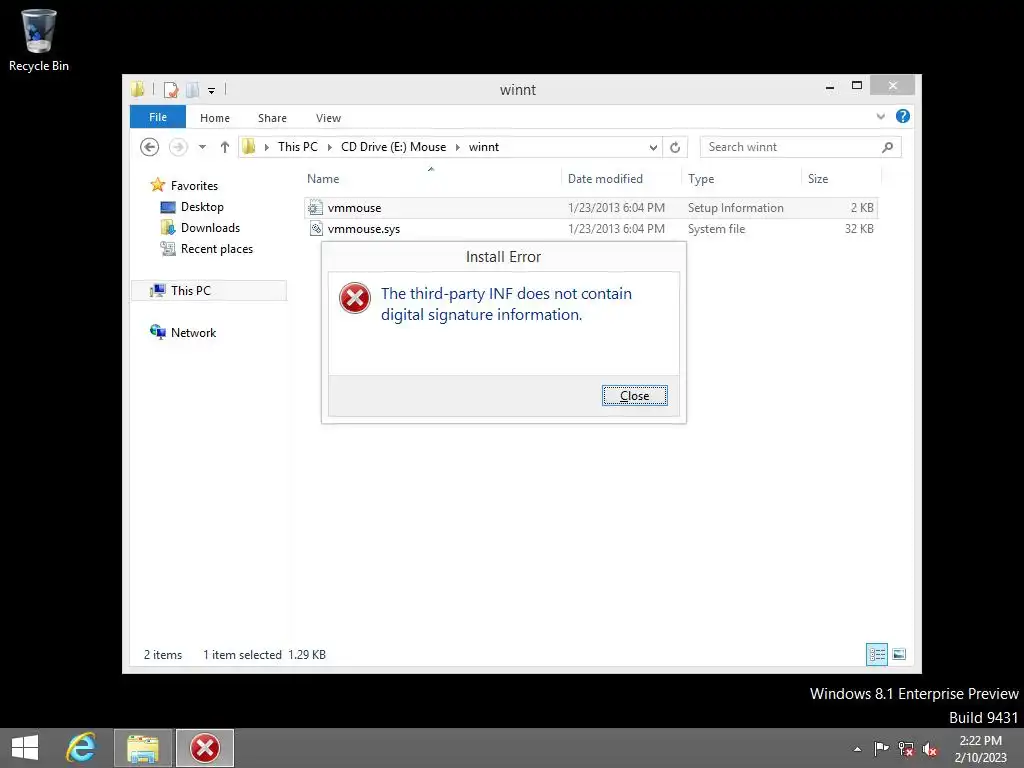Open Customize Quick Access Toolbar dropdown
Image resolution: width=1024 pixels, height=768 pixels.
pyautogui.click(x=212, y=90)
